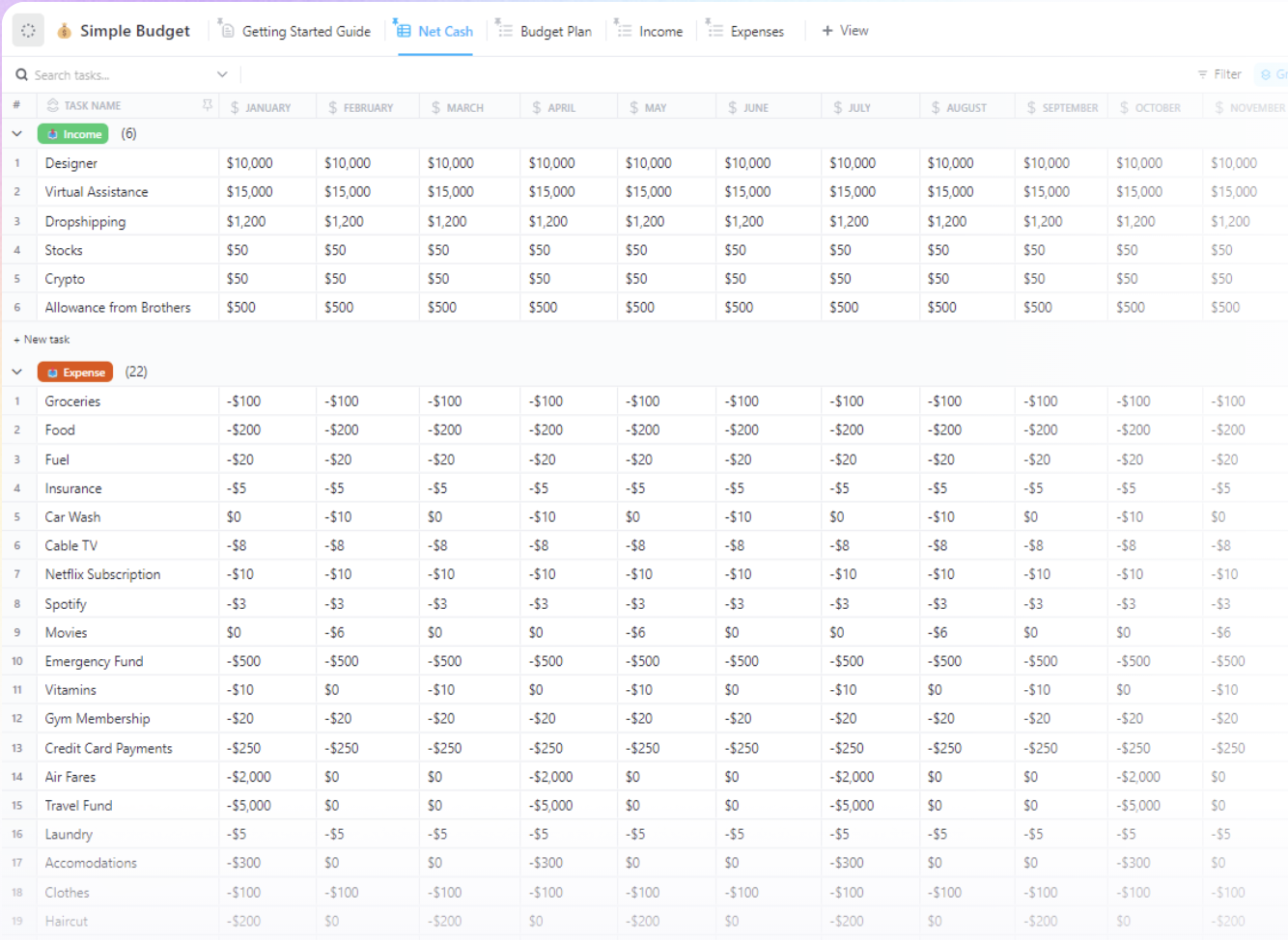Click the magnifying glass search icon
This screenshot has height=940, width=1288.
pos(21,74)
